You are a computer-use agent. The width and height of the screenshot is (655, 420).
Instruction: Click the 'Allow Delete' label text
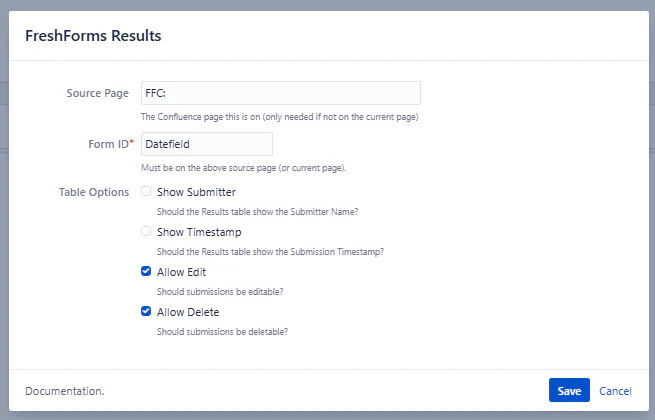tap(188, 312)
